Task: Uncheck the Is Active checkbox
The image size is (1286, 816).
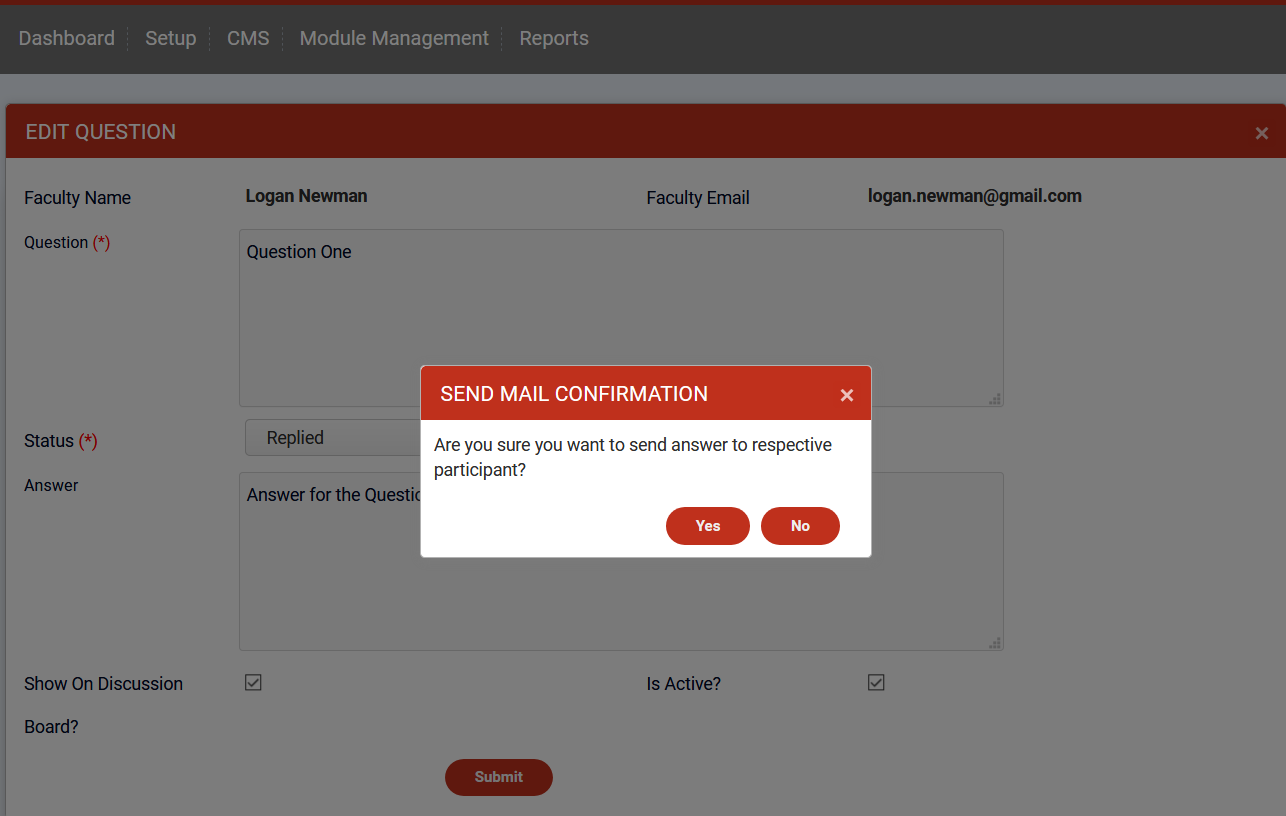Action: 876,683
